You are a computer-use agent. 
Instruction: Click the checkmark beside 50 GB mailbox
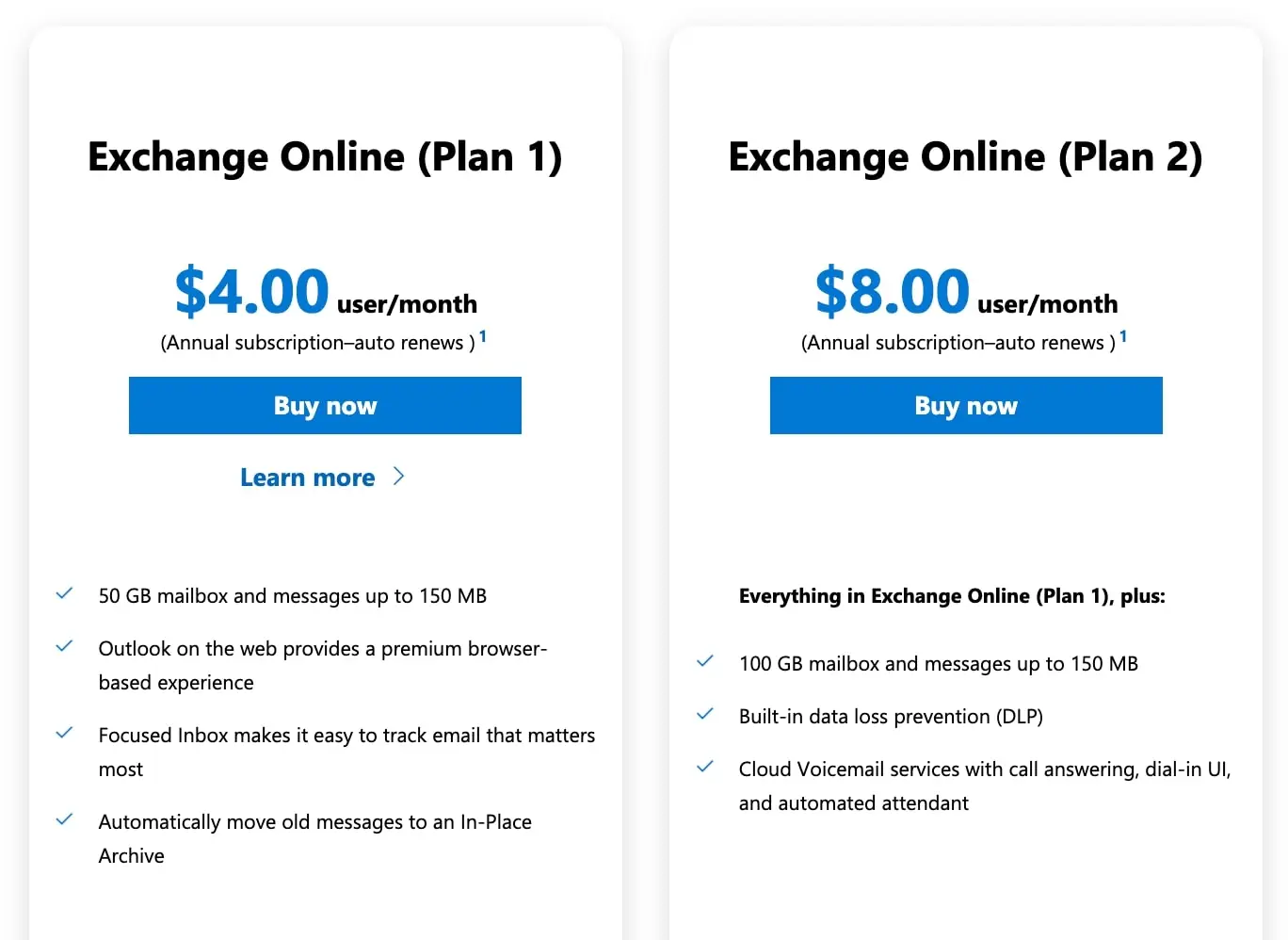point(64,594)
